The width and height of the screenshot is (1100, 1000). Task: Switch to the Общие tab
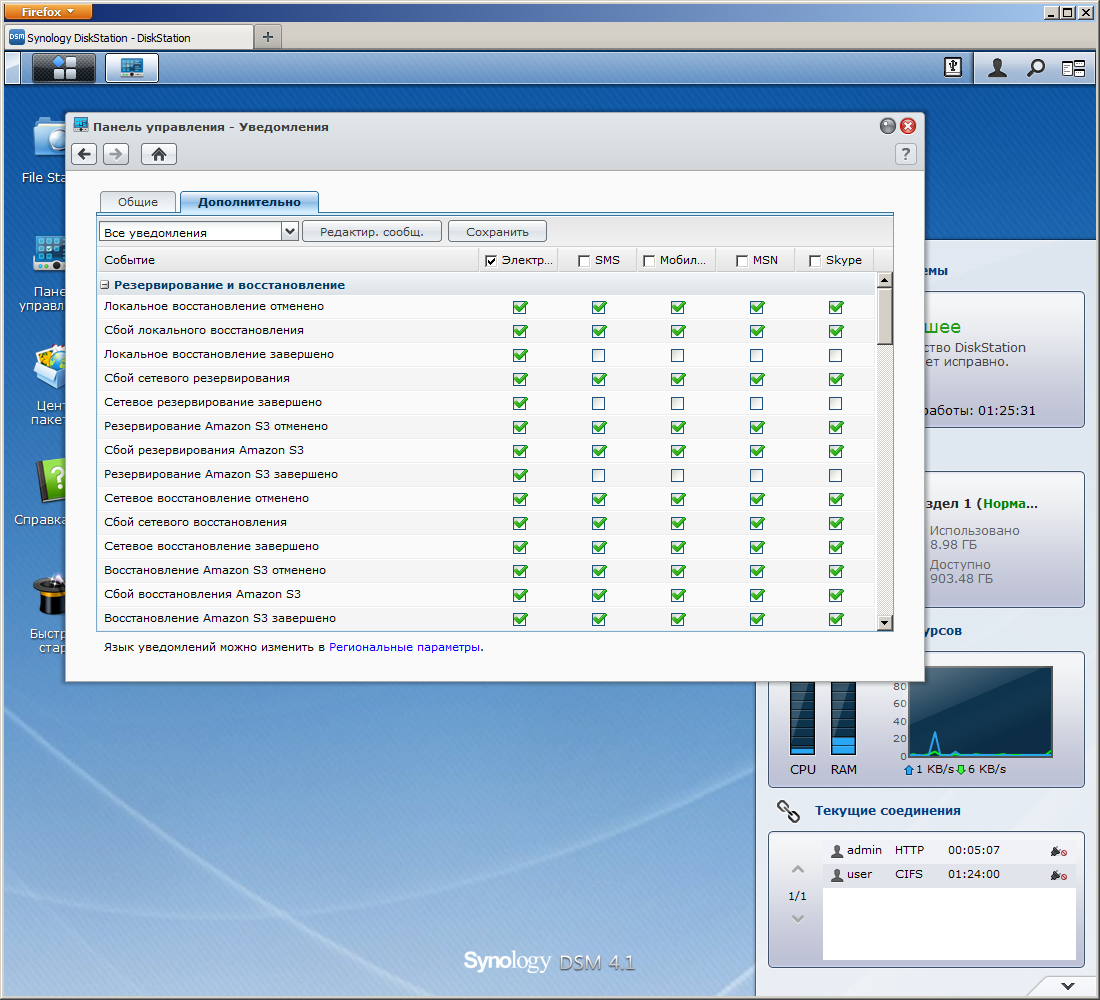tap(138, 202)
